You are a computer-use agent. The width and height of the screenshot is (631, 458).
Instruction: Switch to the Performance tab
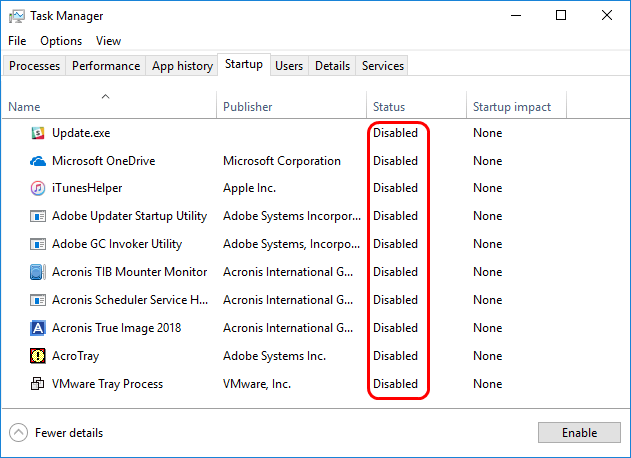(x=106, y=66)
